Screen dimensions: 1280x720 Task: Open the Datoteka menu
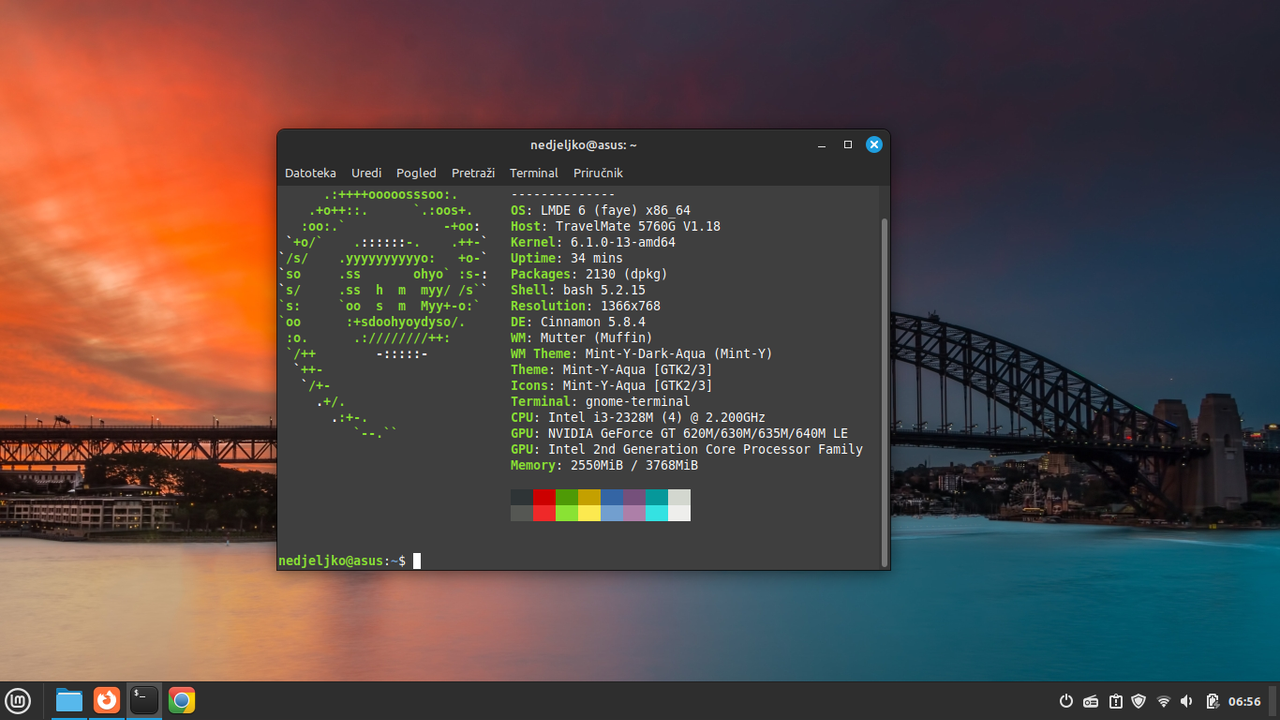click(310, 173)
